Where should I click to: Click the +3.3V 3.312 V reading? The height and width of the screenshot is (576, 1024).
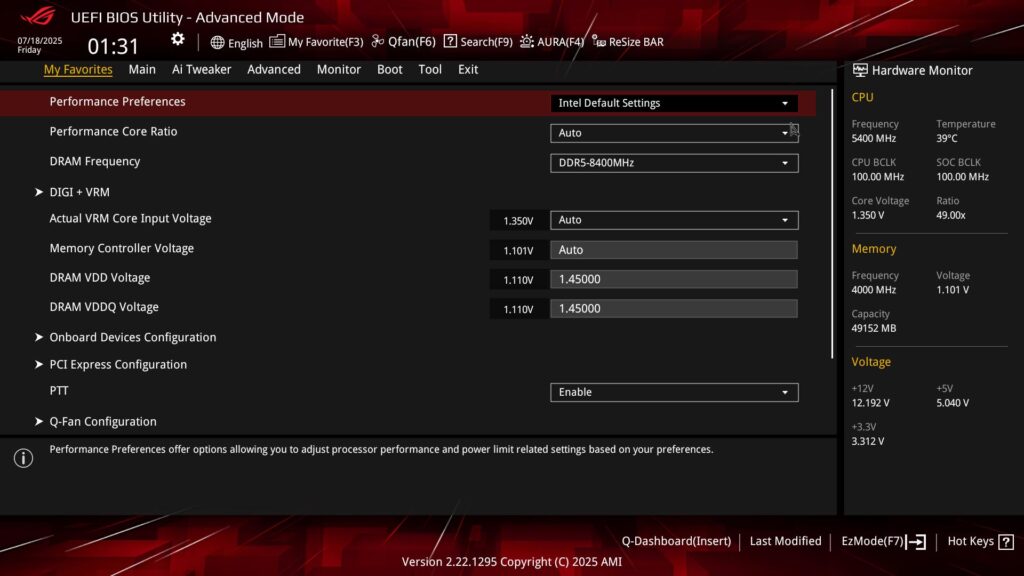[x=867, y=441]
